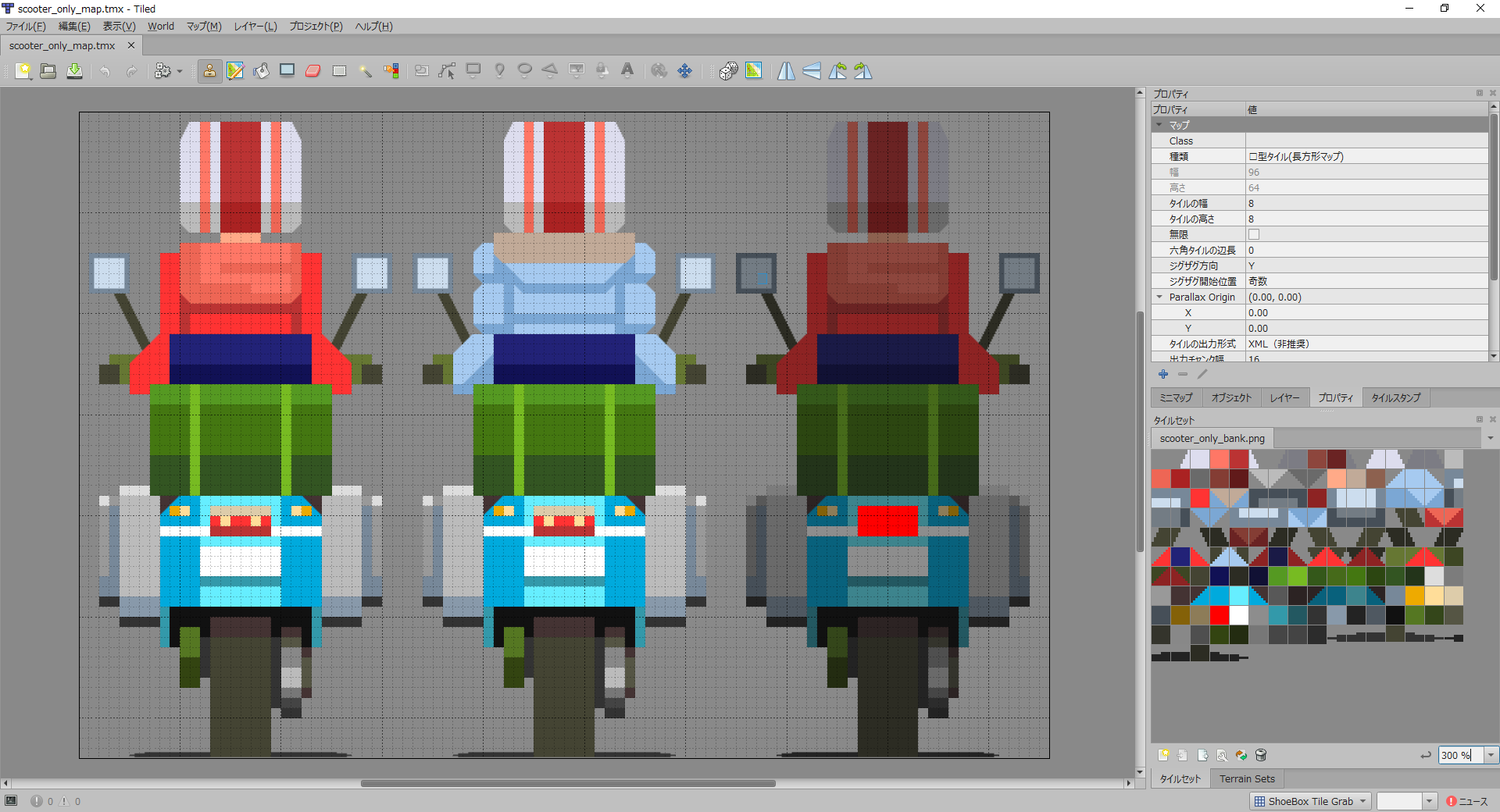The height and width of the screenshot is (812, 1500).
Task: Click the ニュース news button
Action: (1467, 801)
